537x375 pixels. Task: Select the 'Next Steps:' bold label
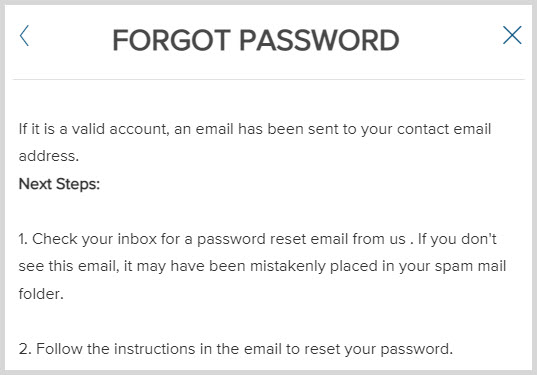click(59, 184)
